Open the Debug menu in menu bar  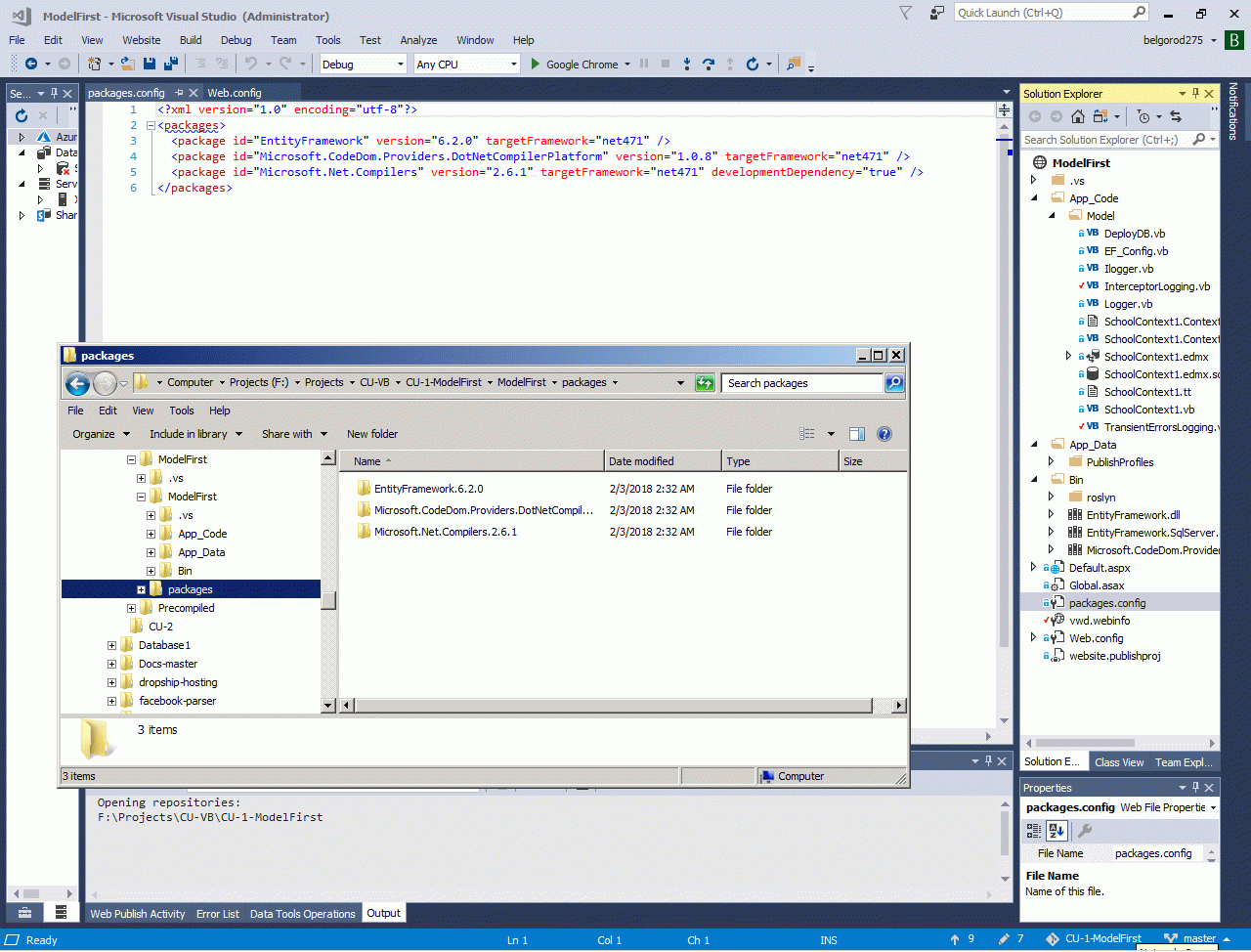[x=237, y=40]
